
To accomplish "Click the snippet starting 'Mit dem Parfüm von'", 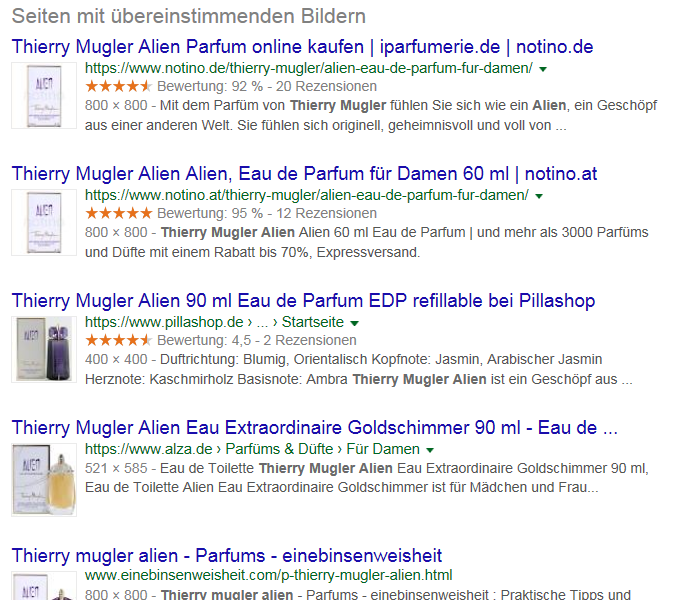I will pyautogui.click(x=371, y=115).
